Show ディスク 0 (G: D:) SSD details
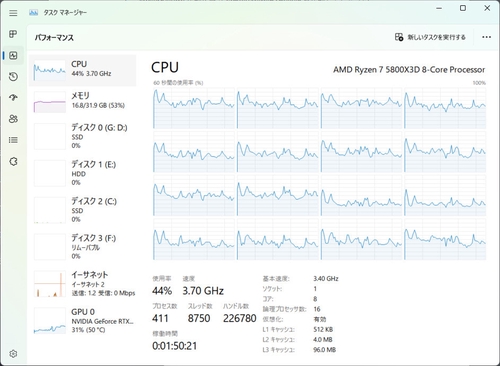This screenshot has height=366, width=500. pos(82,136)
